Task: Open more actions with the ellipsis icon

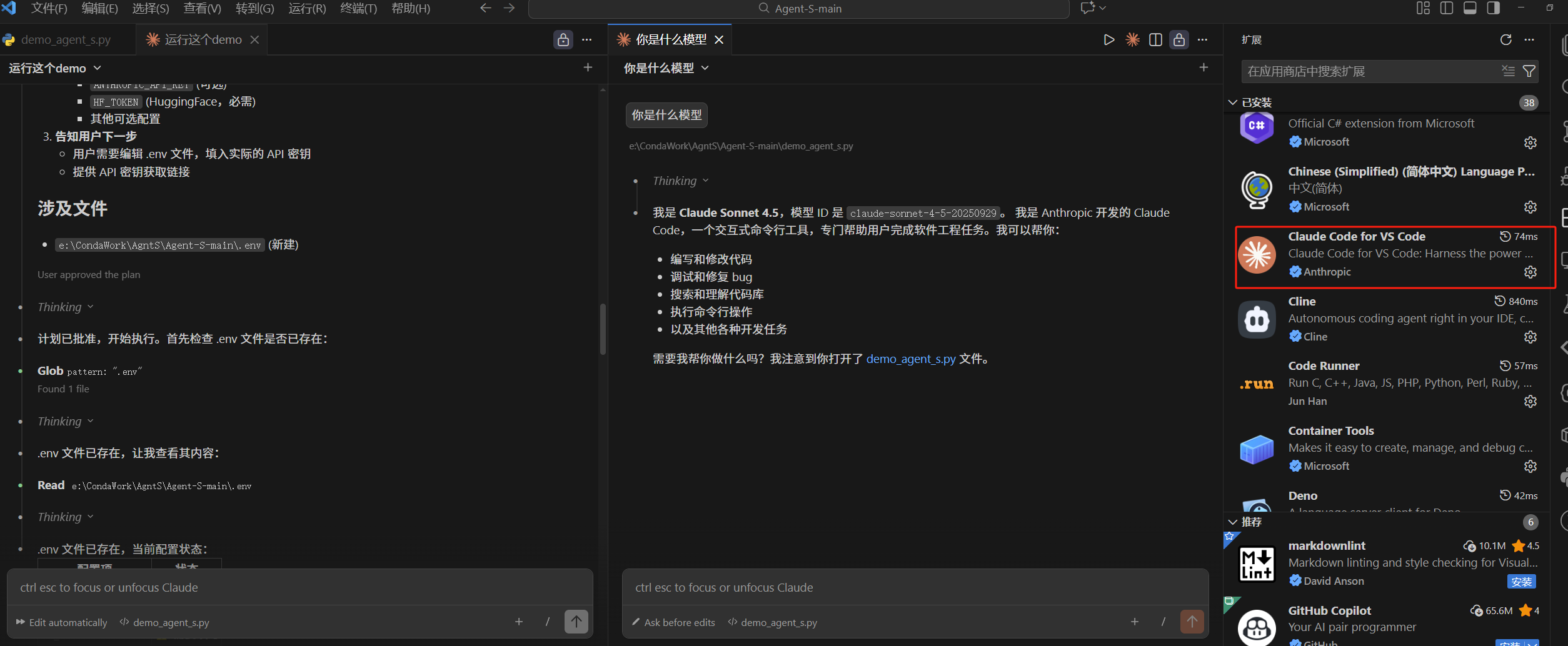Action: (x=1203, y=39)
